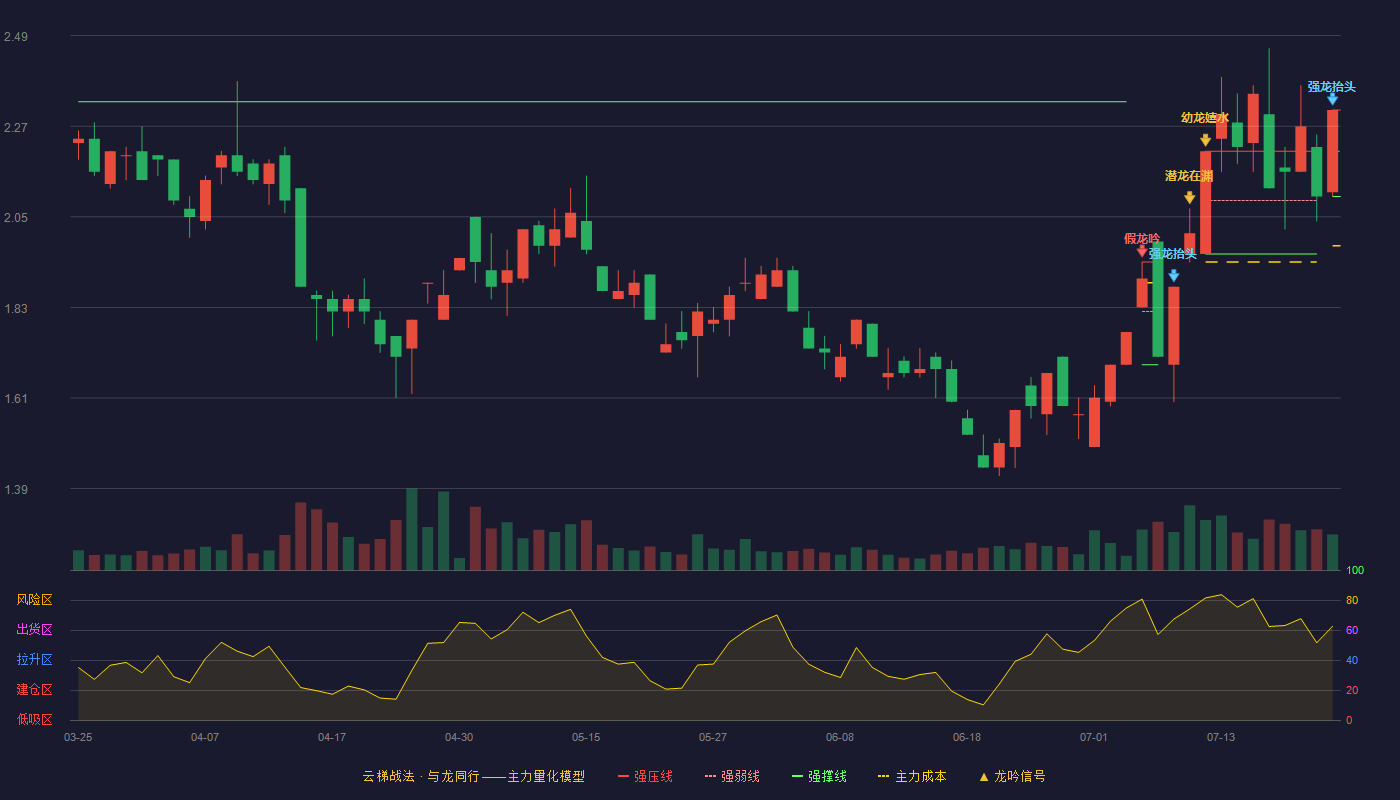The height and width of the screenshot is (800, 1400).
Task: Click the 建仓区 zone label
Action: click(x=35, y=690)
